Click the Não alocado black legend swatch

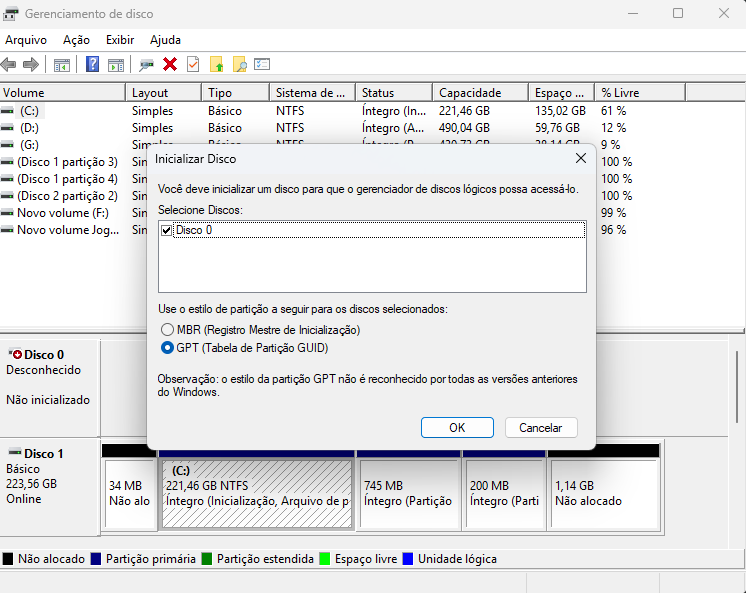click(8, 559)
